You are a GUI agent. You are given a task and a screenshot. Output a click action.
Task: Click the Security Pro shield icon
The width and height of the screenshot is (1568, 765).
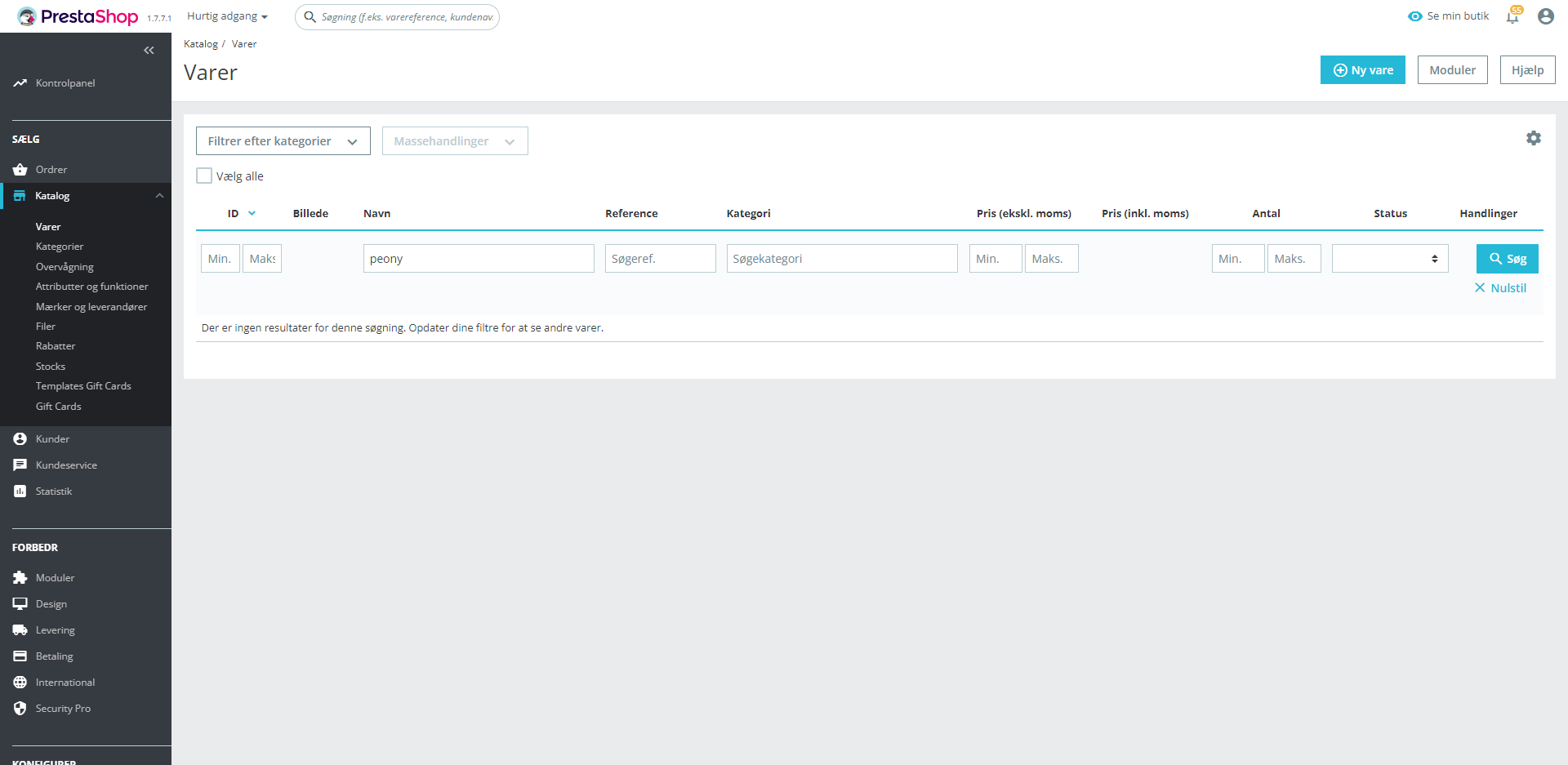[x=20, y=709]
